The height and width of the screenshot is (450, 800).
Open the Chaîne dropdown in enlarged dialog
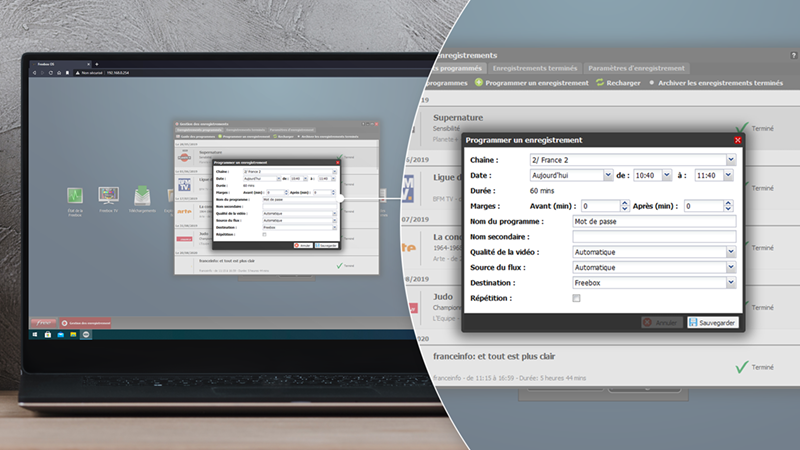point(731,160)
